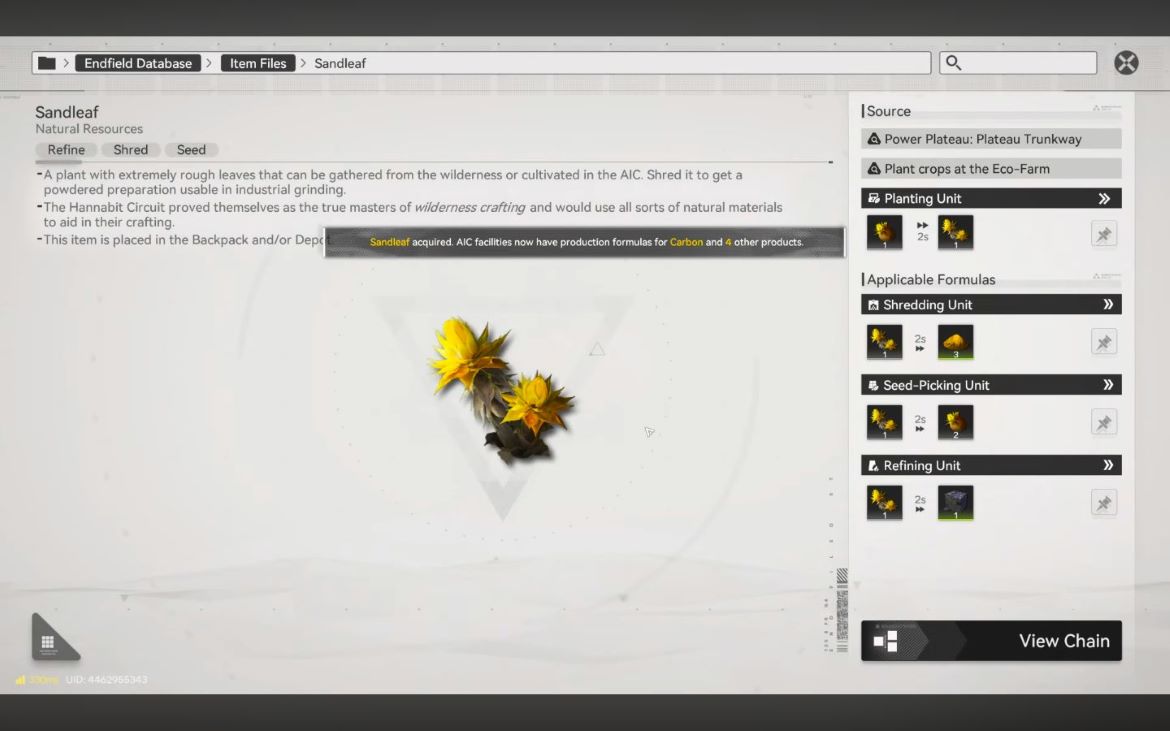
Task: Click the Sandleaf item title
Action: [66, 113]
